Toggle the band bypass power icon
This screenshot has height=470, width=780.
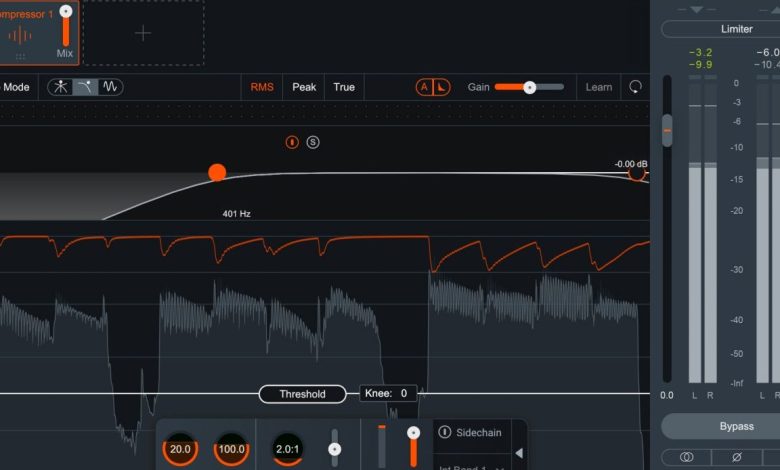pyautogui.click(x=292, y=142)
